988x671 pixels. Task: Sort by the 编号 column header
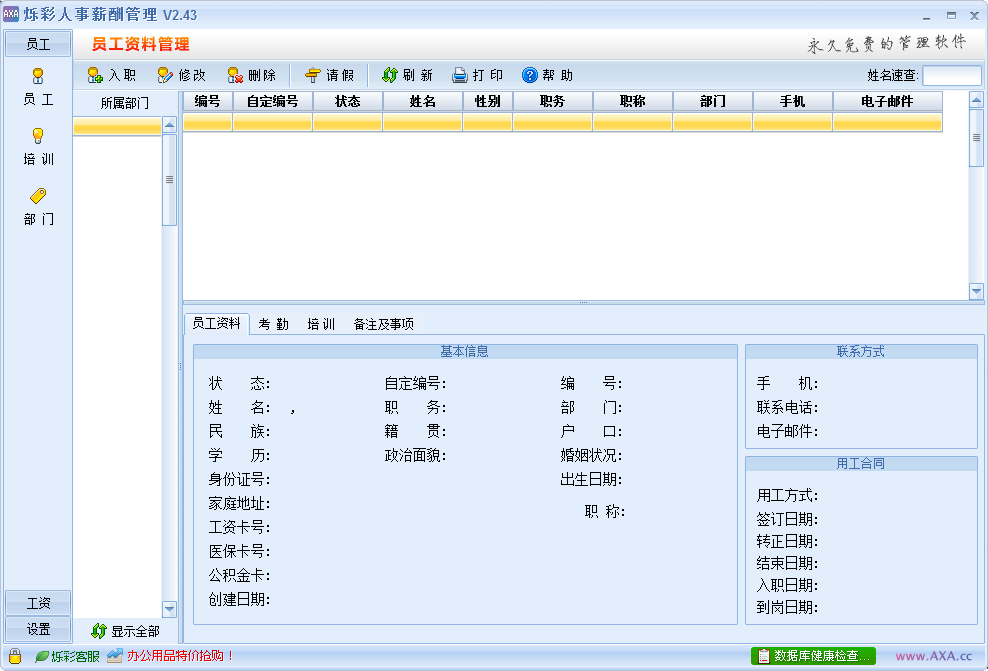207,101
